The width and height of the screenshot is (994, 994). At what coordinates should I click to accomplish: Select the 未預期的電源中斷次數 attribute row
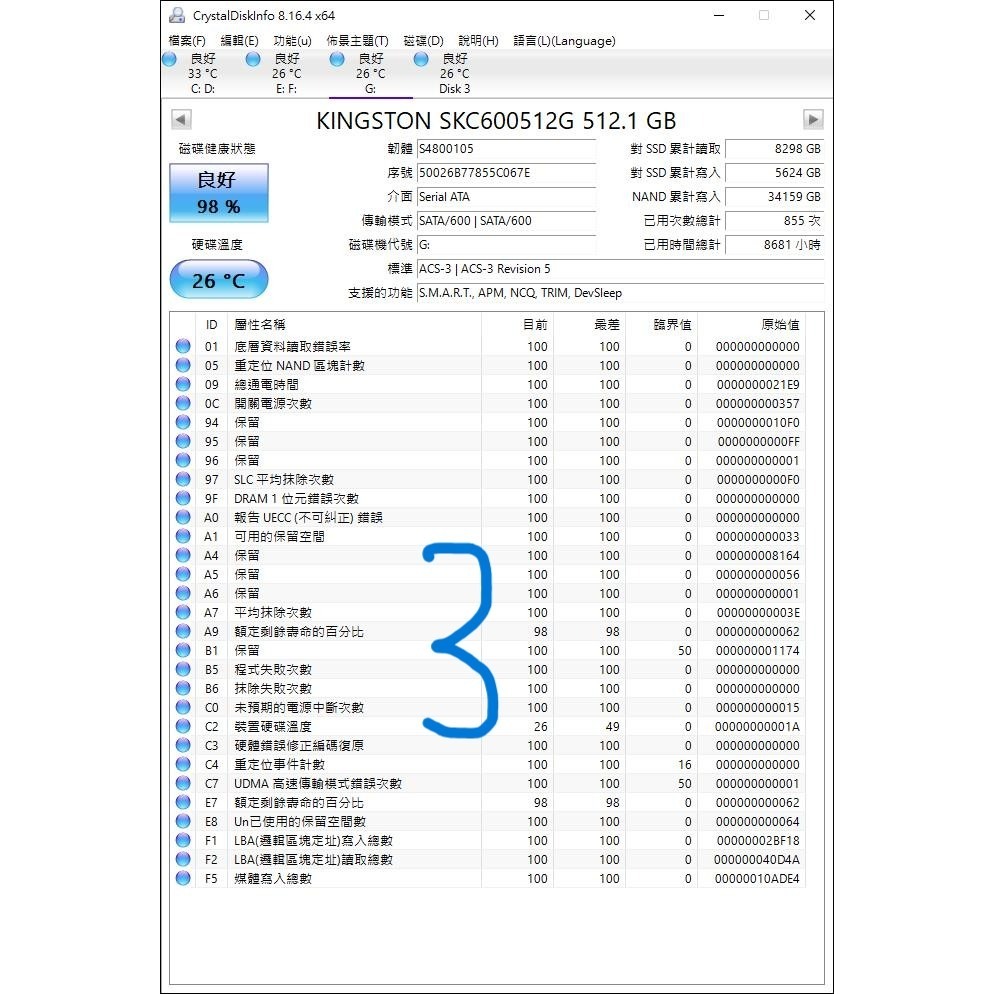[x=488, y=707]
